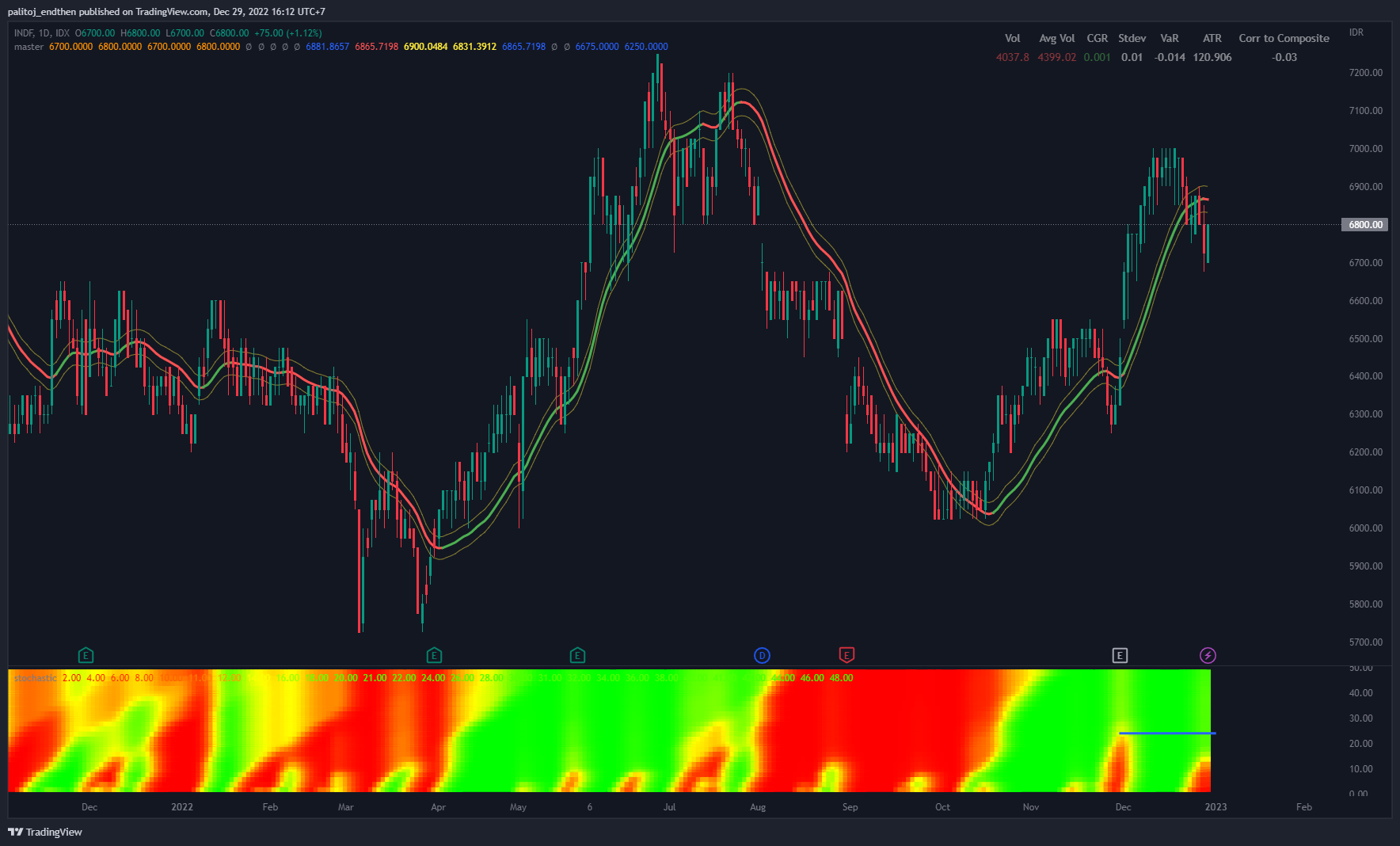Open the purple lightning event marker
This screenshot has height=846, width=1400.
click(x=1208, y=655)
